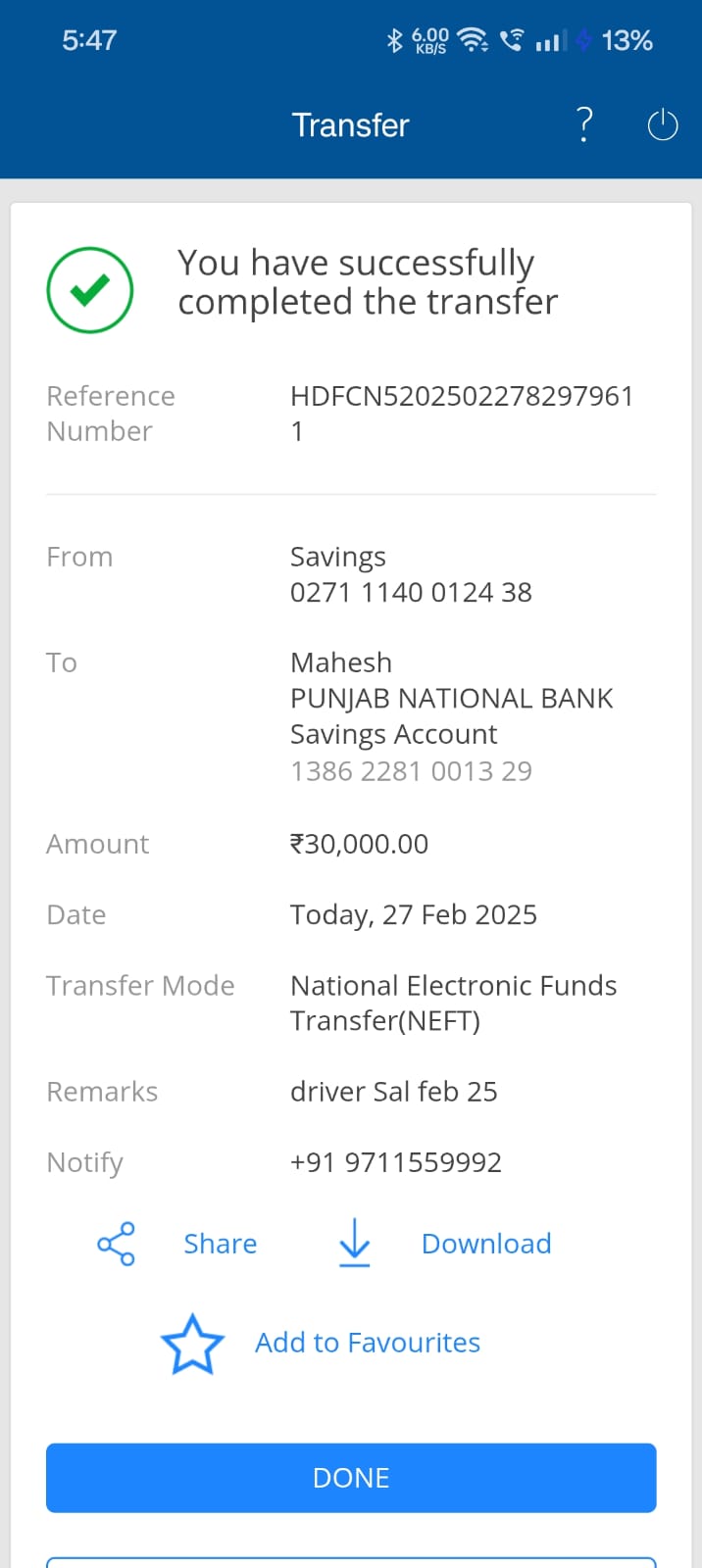Tap the Wi-Fi calling phone icon

click(x=511, y=40)
